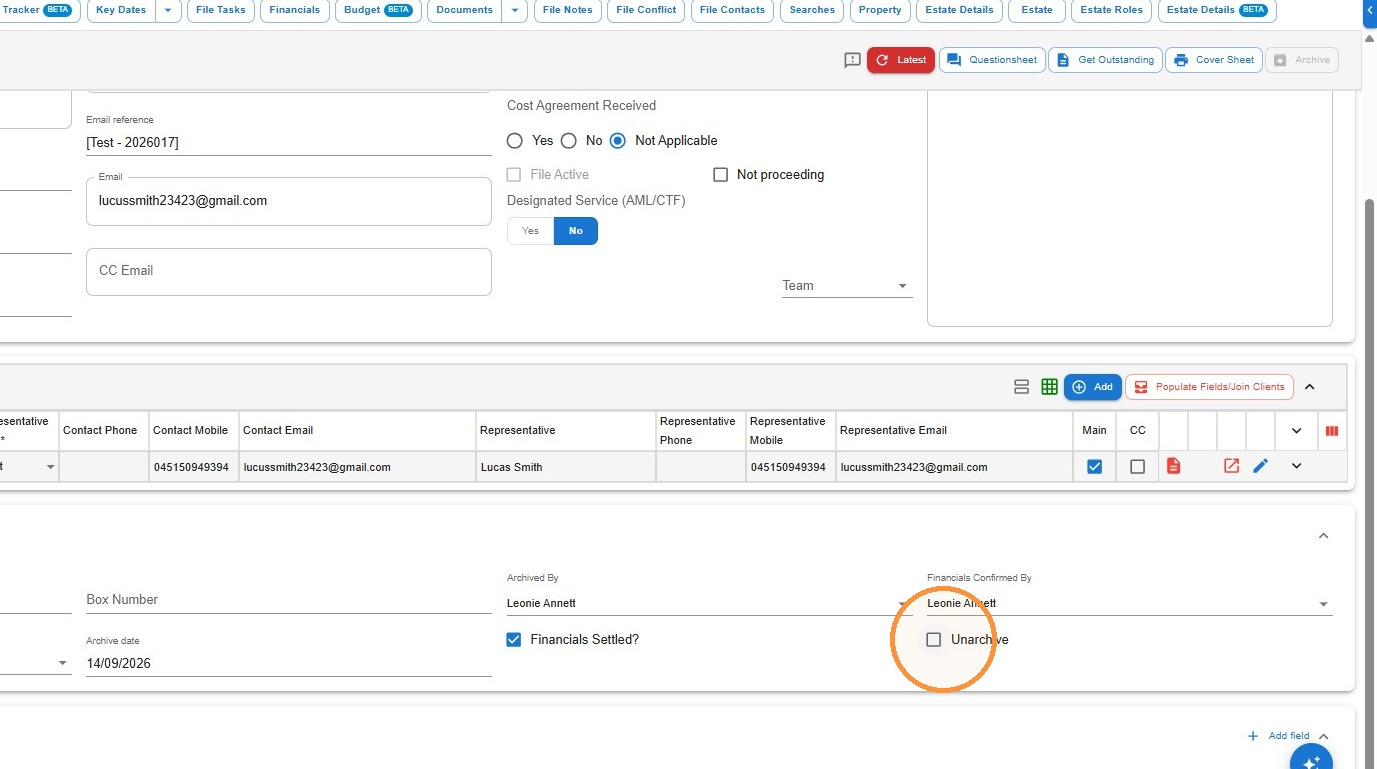Open Key Dates dropdown arrow
Image resolution: width=1377 pixels, height=769 pixels.
pyautogui.click(x=168, y=10)
